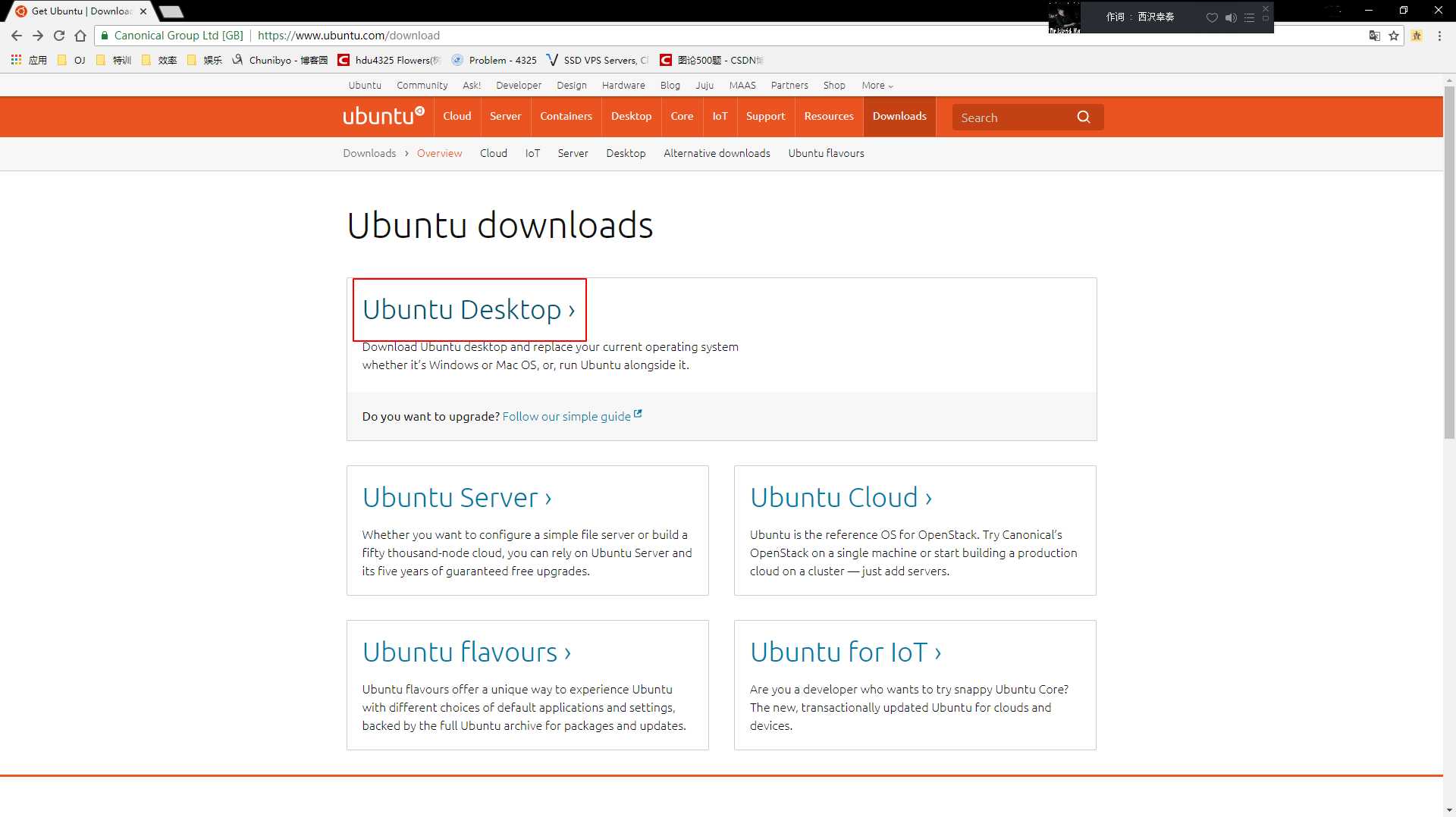Click the green padlock site security icon
The image size is (1456, 817).
coord(105,36)
